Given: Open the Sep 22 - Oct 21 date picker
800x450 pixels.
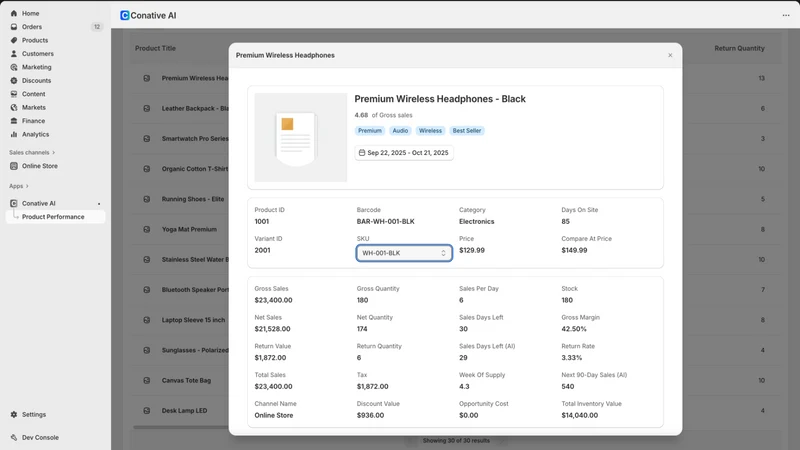Looking at the screenshot, I should pos(404,153).
